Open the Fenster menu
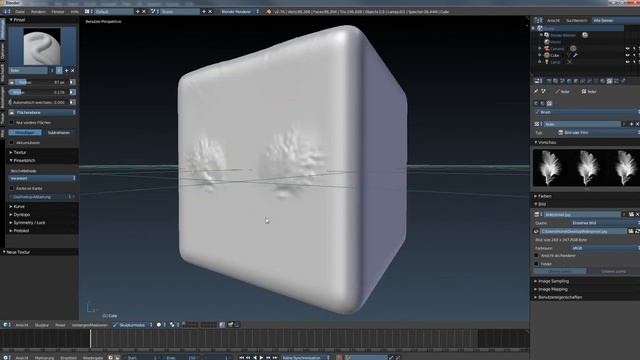Image resolution: width=640 pixels, height=360 pixels. click(58, 12)
